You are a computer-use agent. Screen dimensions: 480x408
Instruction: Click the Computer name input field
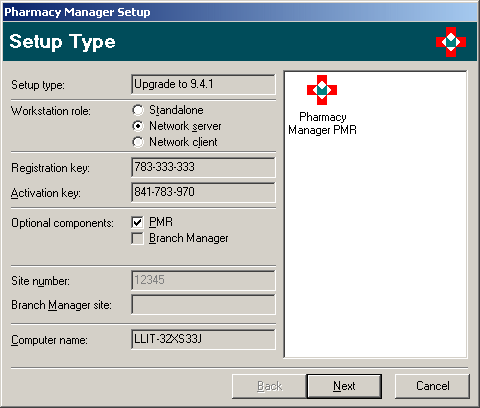(x=203, y=339)
